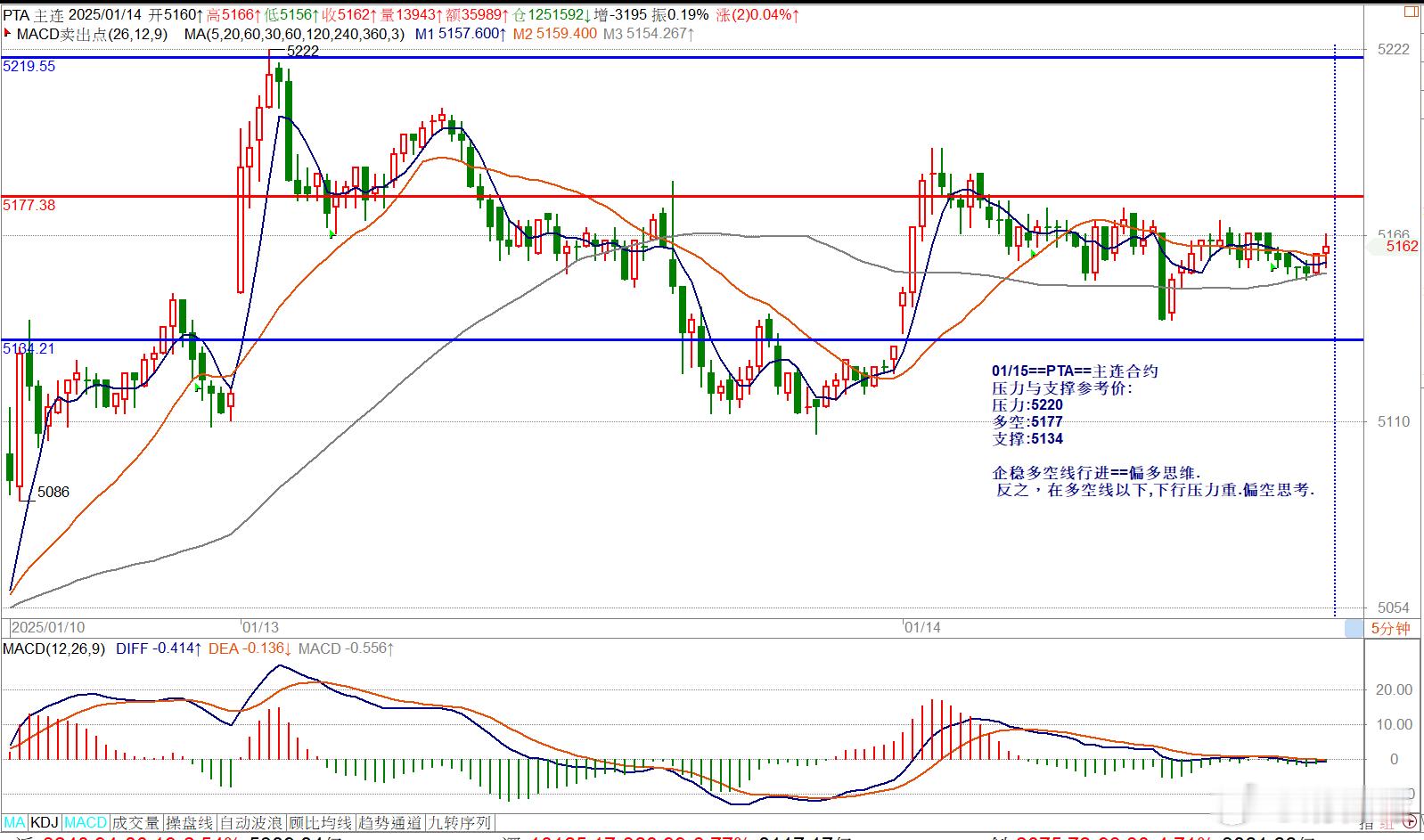Viewport: 1424px width, 840px height.
Task: Click the 01/14 date marker
Action: (922, 627)
